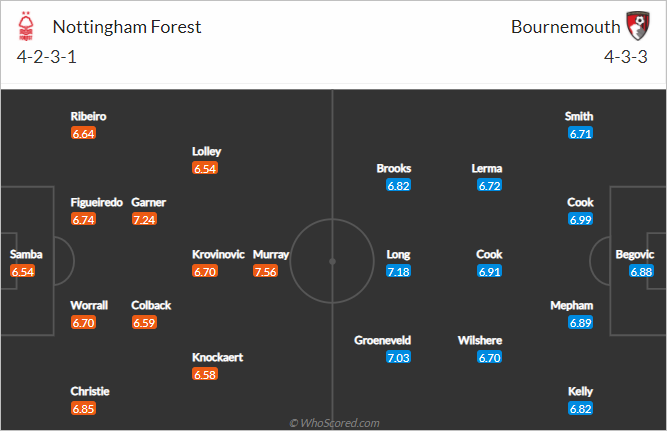
Task: Open the Nottingham Forest team name
Action: click(x=127, y=27)
